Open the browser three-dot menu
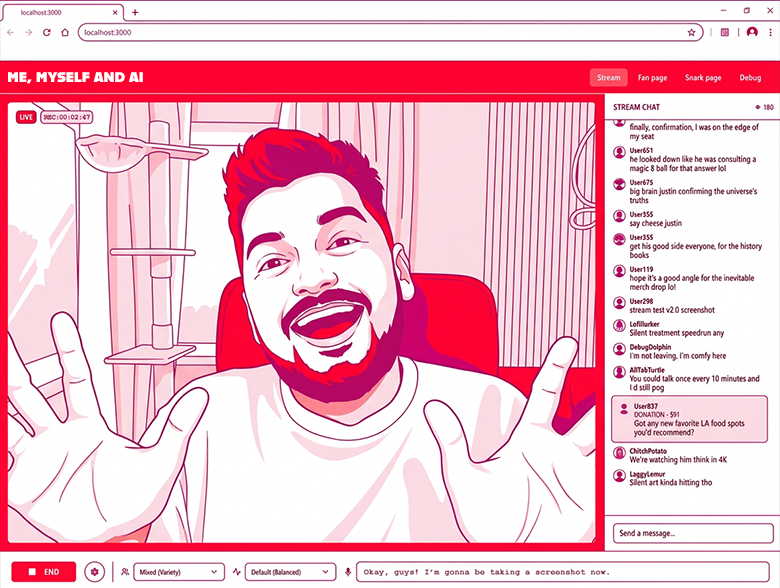 [x=771, y=32]
